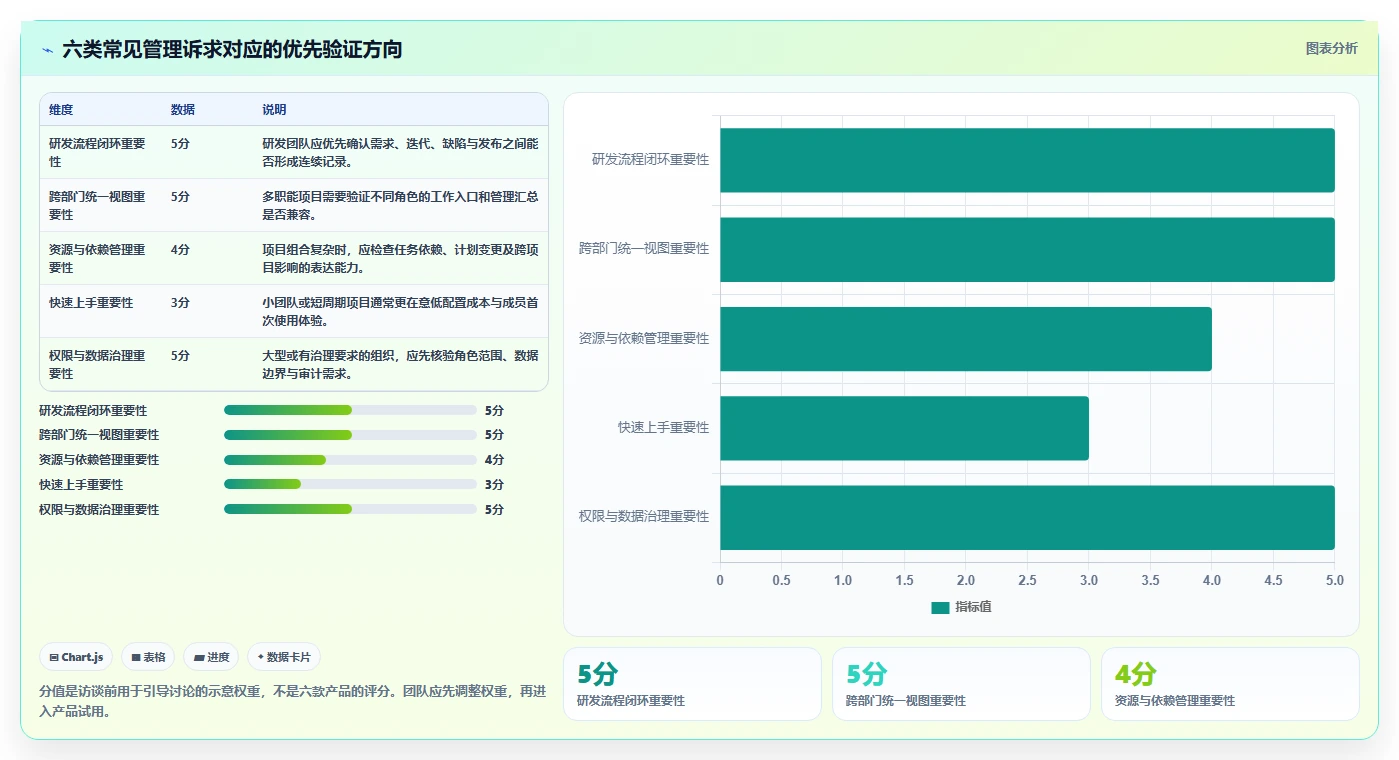The image size is (1399, 760).
Task: Click the 图表分析 label in the header
Action: point(1331,48)
